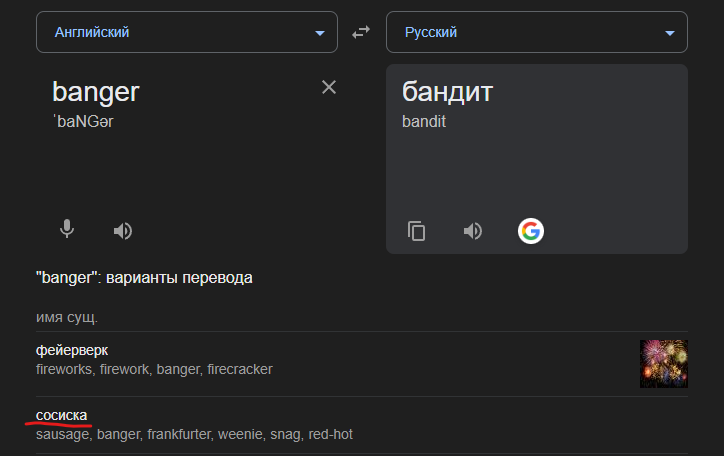Click the microphone voice input icon
This screenshot has width=724, height=456.
pos(67,229)
